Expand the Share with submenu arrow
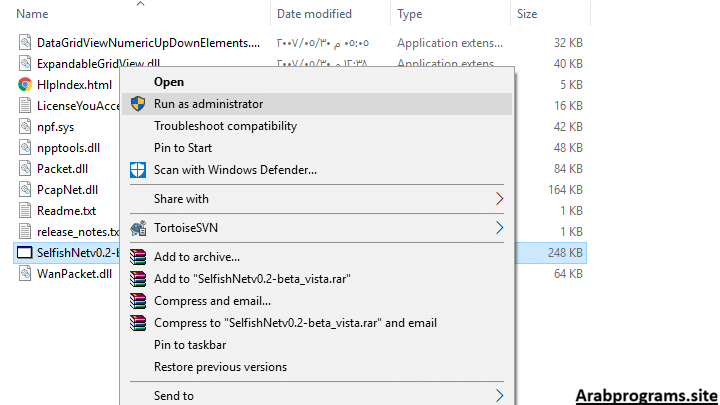Image resolution: width=720 pixels, height=405 pixels. [500, 199]
